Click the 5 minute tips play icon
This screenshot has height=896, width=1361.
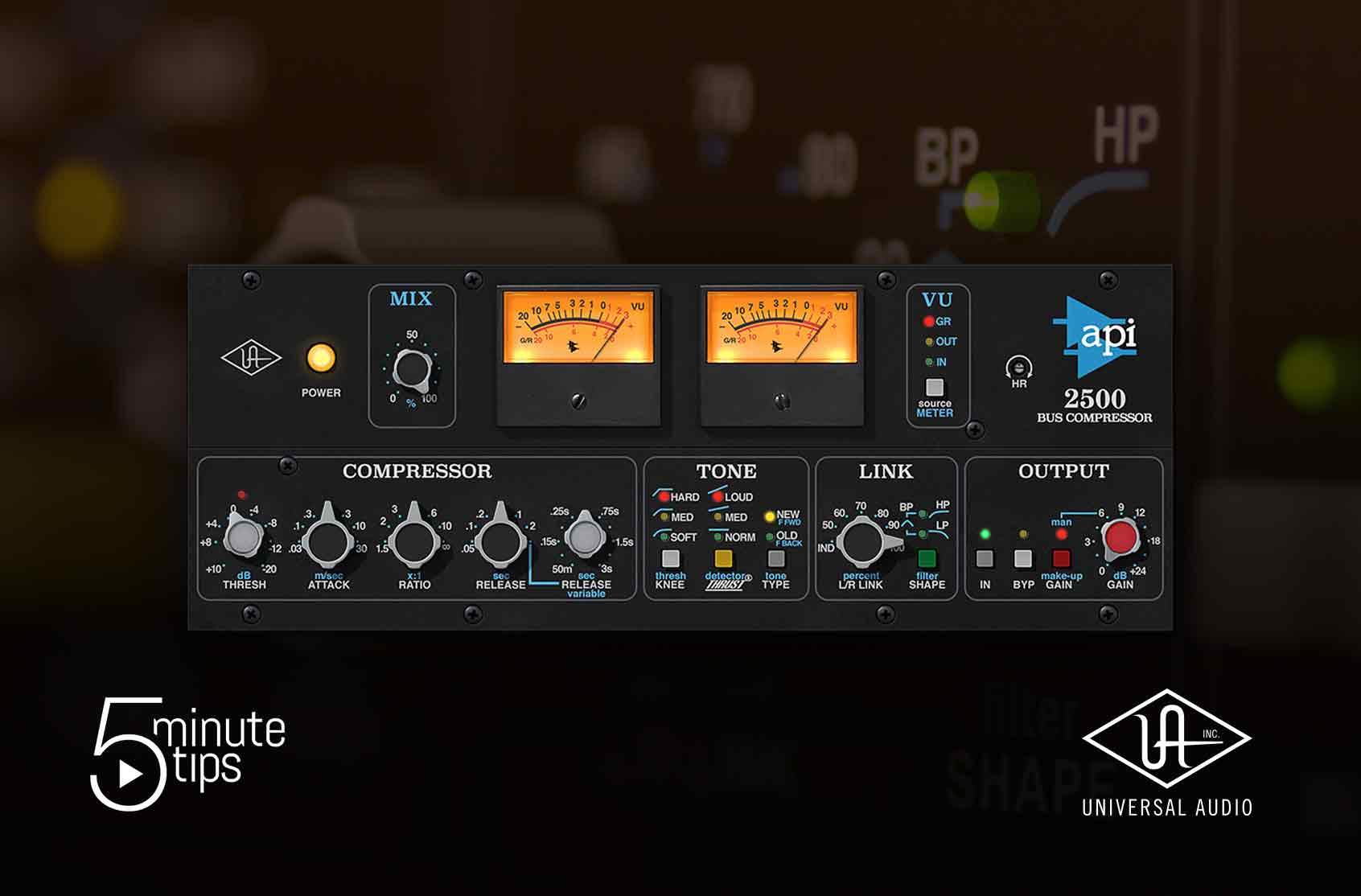pyautogui.click(x=129, y=773)
